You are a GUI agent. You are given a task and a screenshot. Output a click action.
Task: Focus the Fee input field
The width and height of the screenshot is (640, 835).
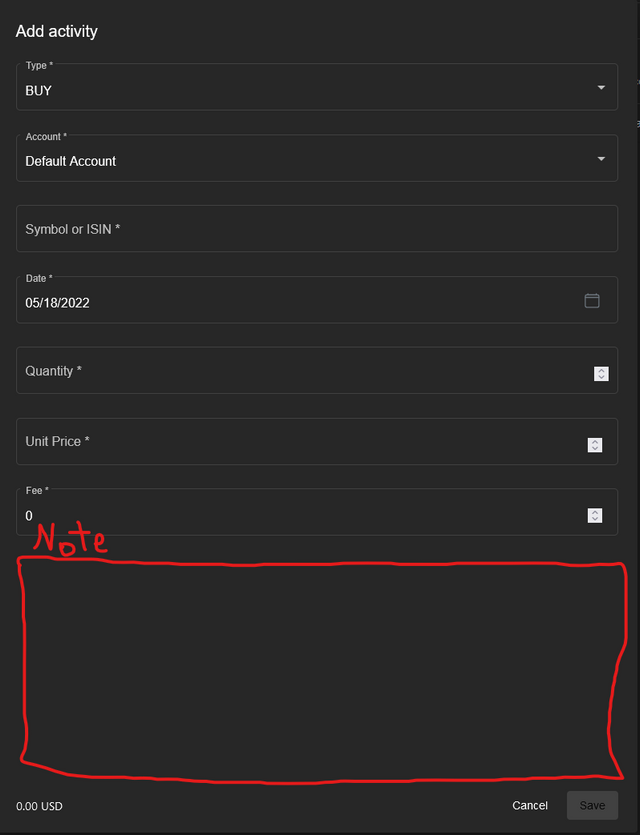pyautogui.click(x=317, y=512)
